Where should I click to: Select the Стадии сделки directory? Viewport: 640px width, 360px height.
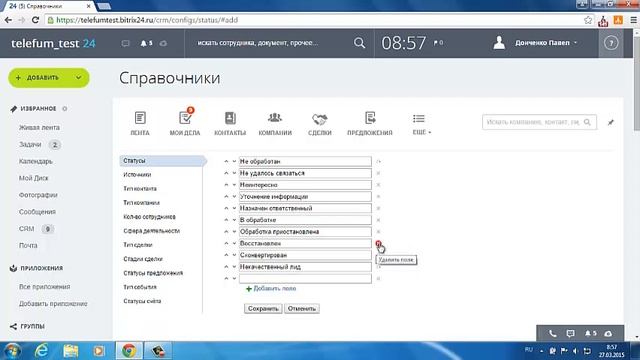pyautogui.click(x=143, y=259)
